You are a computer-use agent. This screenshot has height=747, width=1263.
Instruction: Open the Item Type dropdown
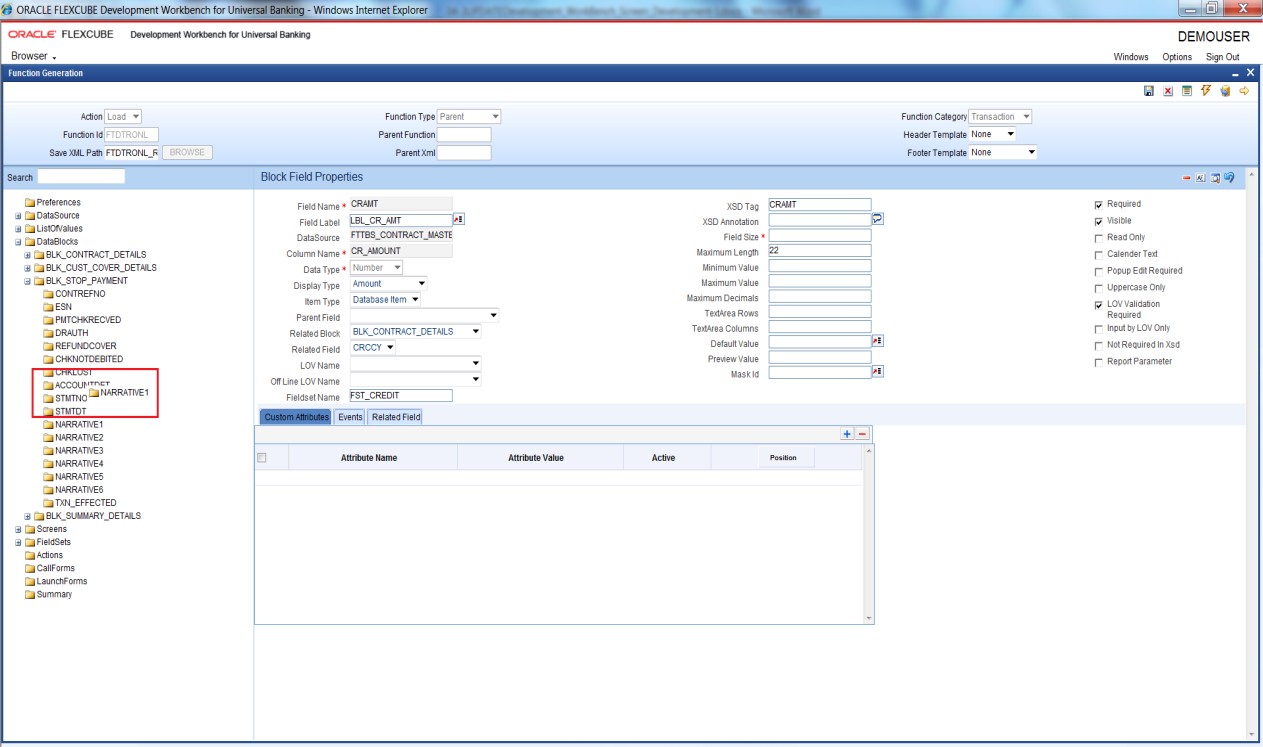click(x=386, y=300)
